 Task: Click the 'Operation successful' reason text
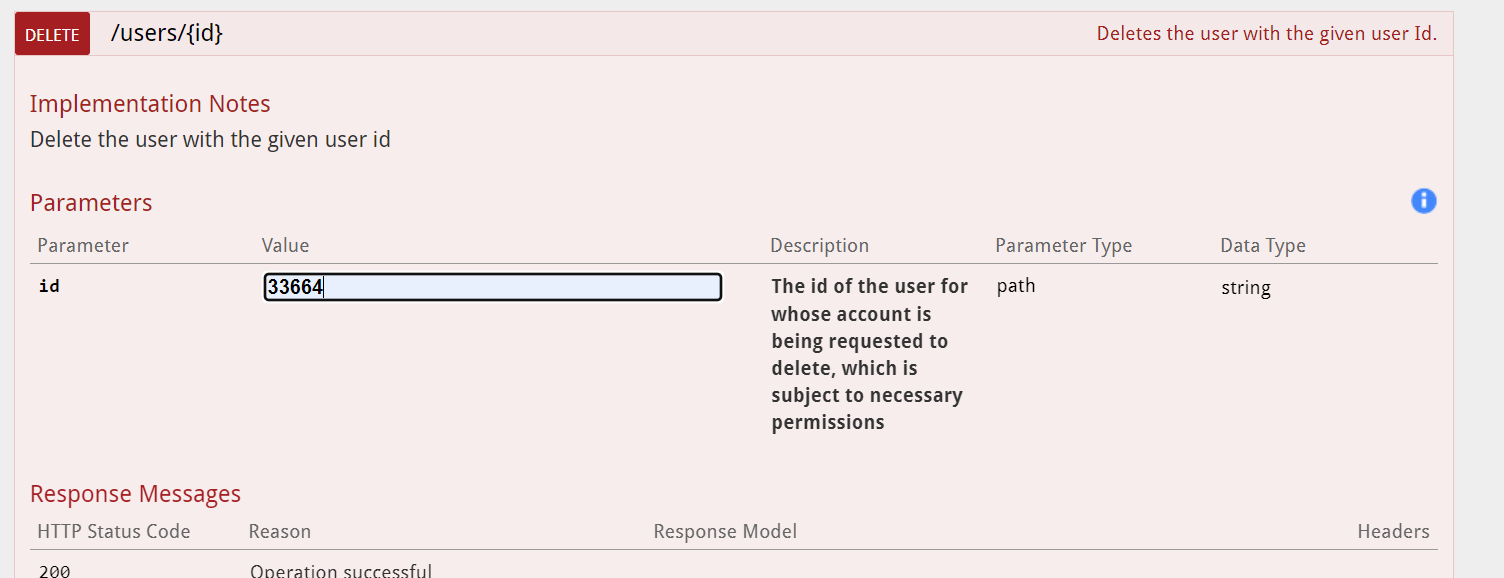click(x=341, y=571)
